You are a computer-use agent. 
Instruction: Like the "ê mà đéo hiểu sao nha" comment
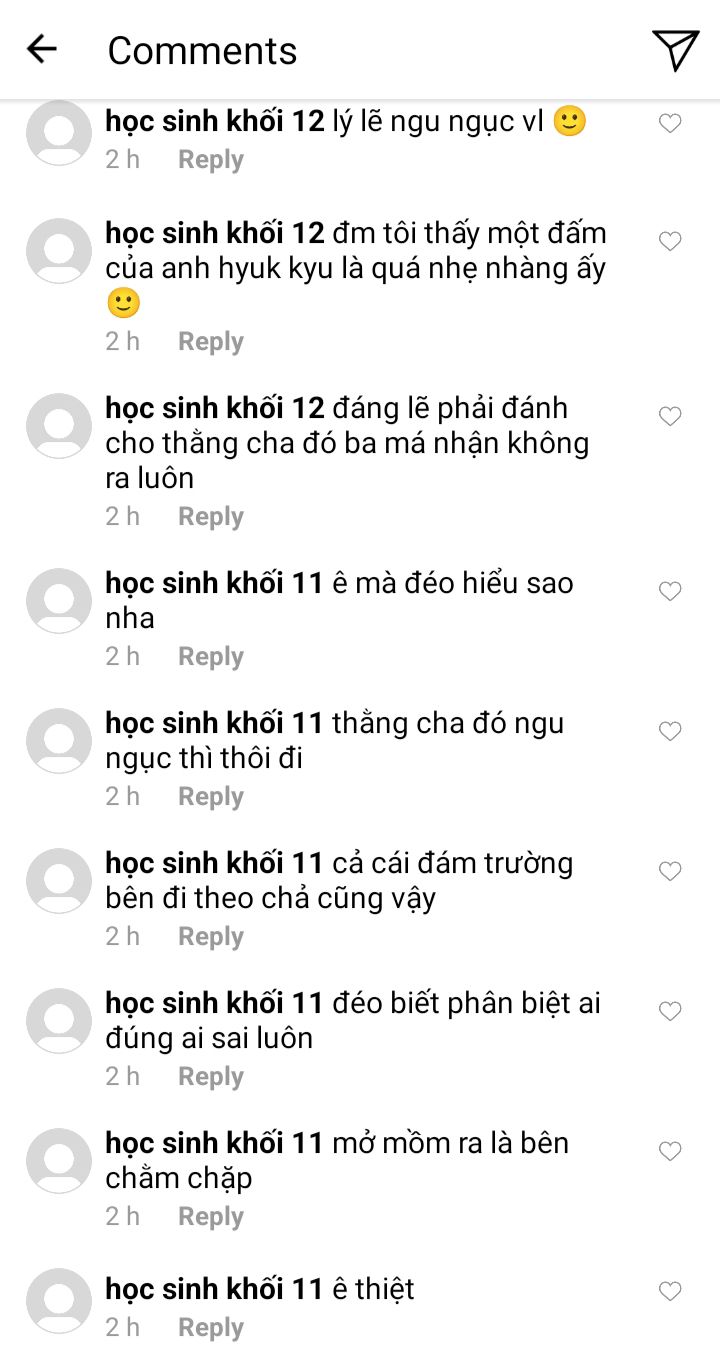(x=670, y=591)
